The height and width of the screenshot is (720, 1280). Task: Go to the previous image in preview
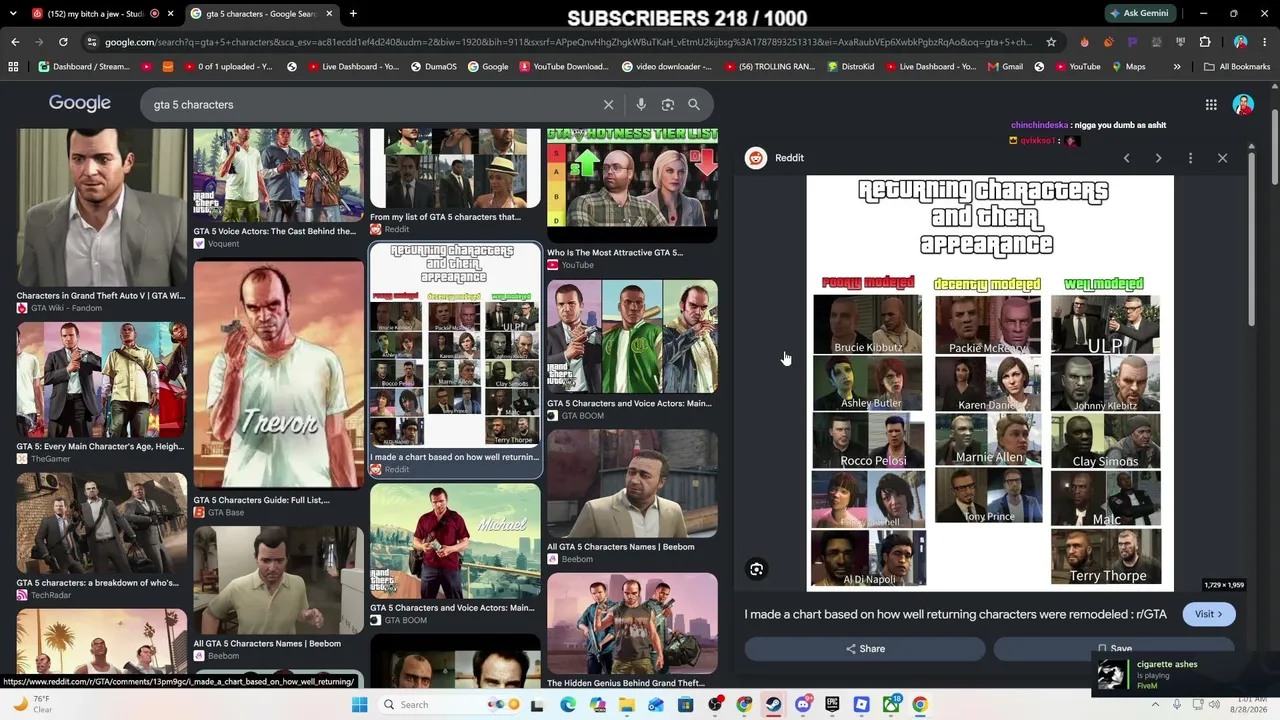1126,158
